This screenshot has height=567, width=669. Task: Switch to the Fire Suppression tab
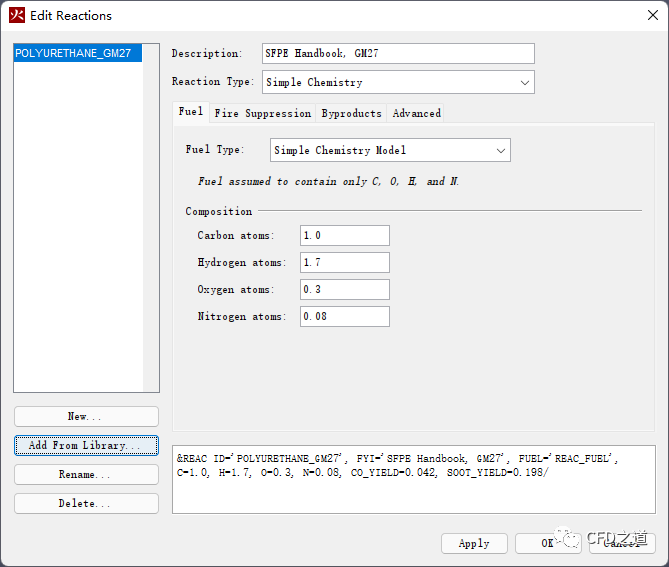(262, 113)
